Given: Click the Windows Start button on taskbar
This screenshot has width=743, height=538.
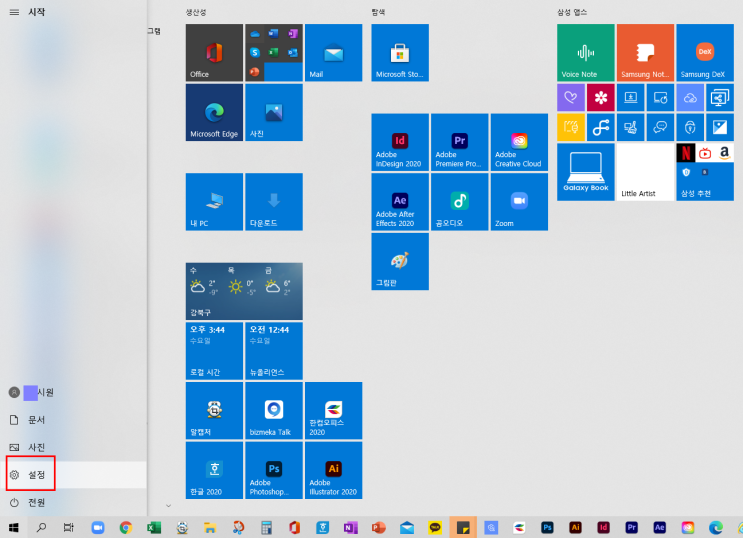Looking at the screenshot, I should 14,527.
